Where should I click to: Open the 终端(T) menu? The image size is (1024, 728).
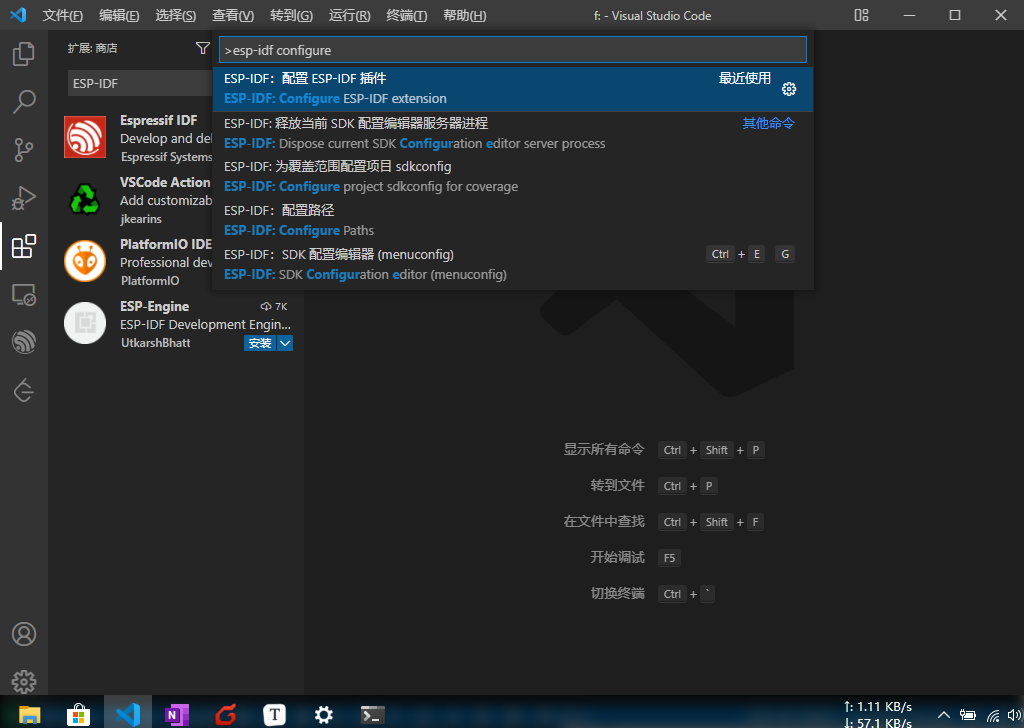pos(407,15)
